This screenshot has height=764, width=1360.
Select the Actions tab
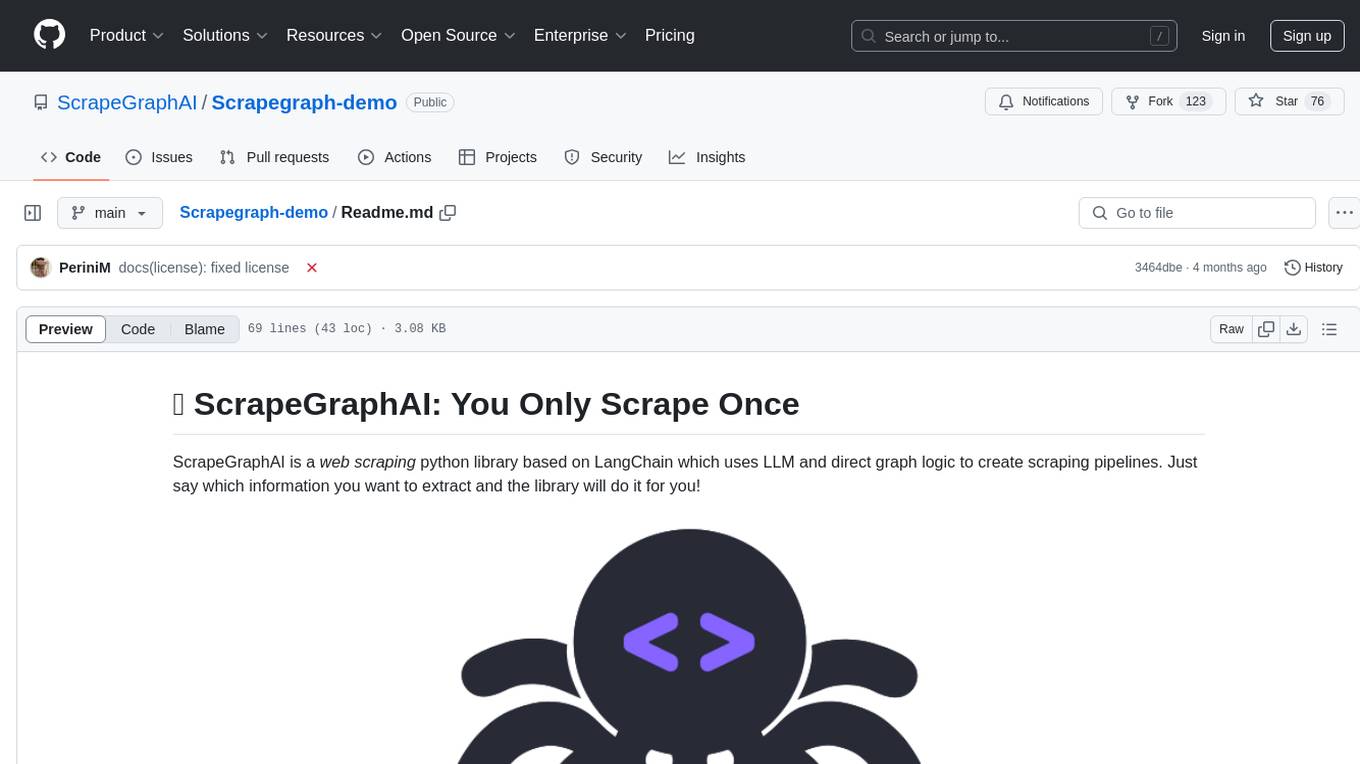click(x=394, y=157)
